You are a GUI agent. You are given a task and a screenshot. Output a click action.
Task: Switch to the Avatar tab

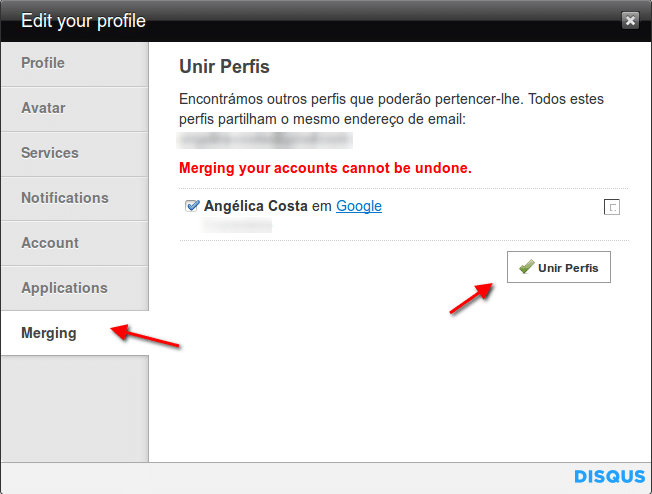(43, 108)
